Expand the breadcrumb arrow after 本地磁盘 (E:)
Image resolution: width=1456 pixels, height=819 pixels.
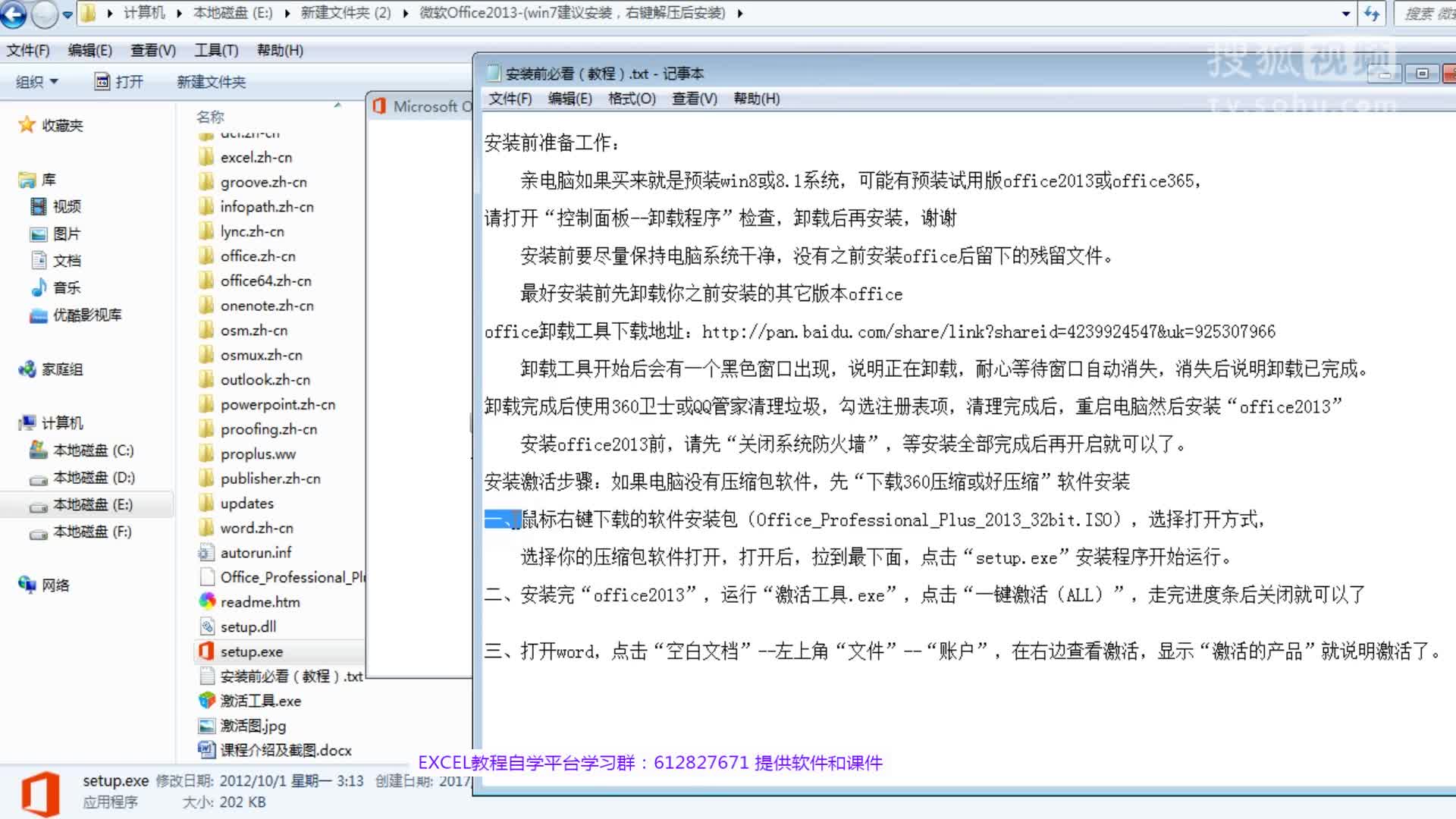tap(286, 14)
